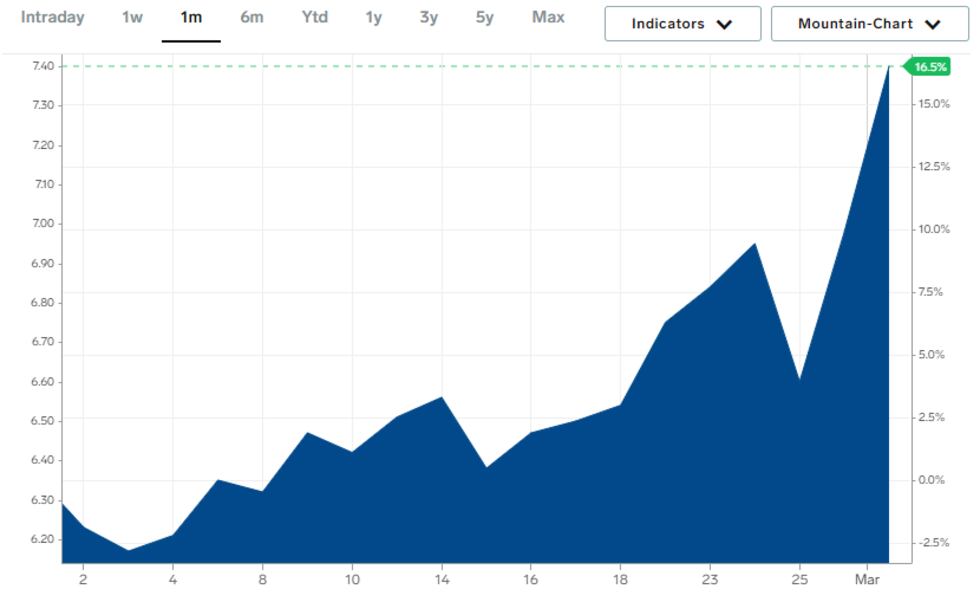The width and height of the screenshot is (980, 602).
Task: Switch to the 5y time range
Action: pyautogui.click(x=484, y=18)
